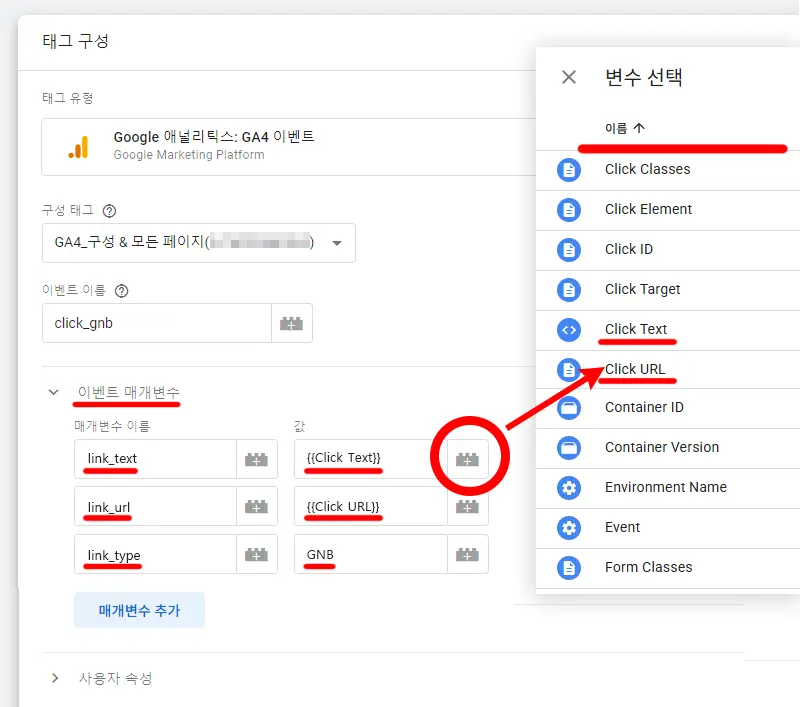The image size is (800, 707).
Task: Click the add parameter (매개변수 추가) button
Action: (x=139, y=610)
